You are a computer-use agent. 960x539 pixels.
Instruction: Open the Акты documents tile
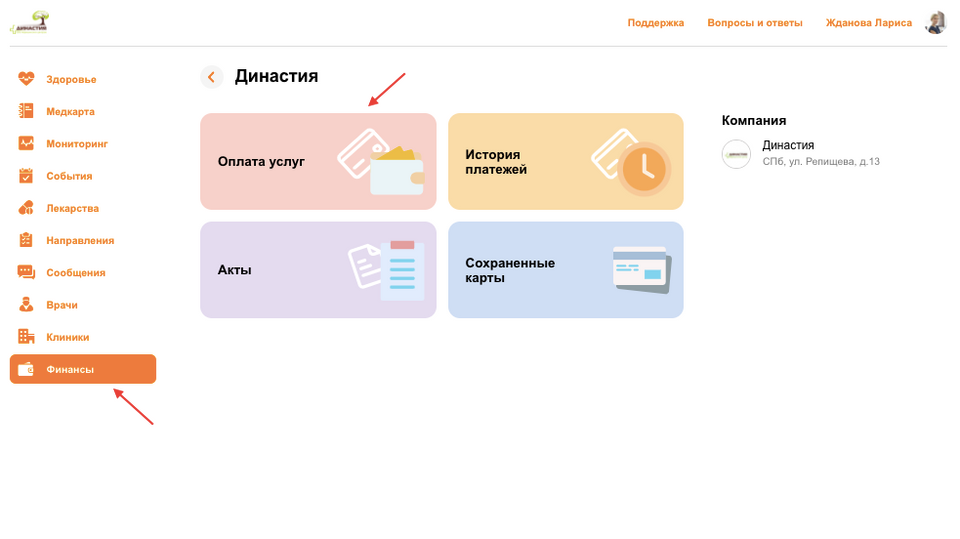[318, 270]
